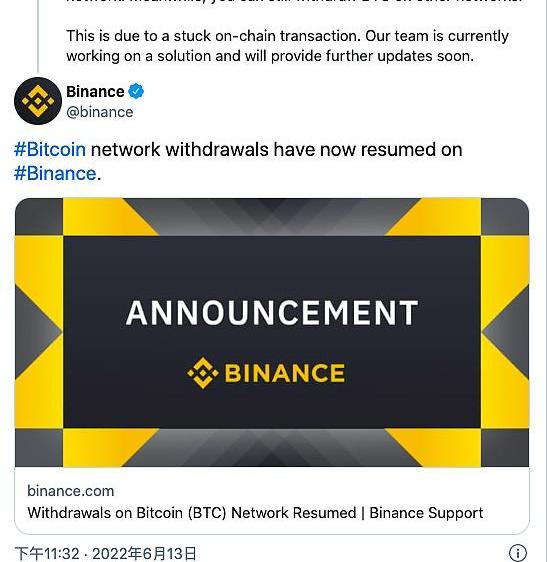Open the Announcement card image
Viewport: 547px width, 562px height.
click(272, 332)
